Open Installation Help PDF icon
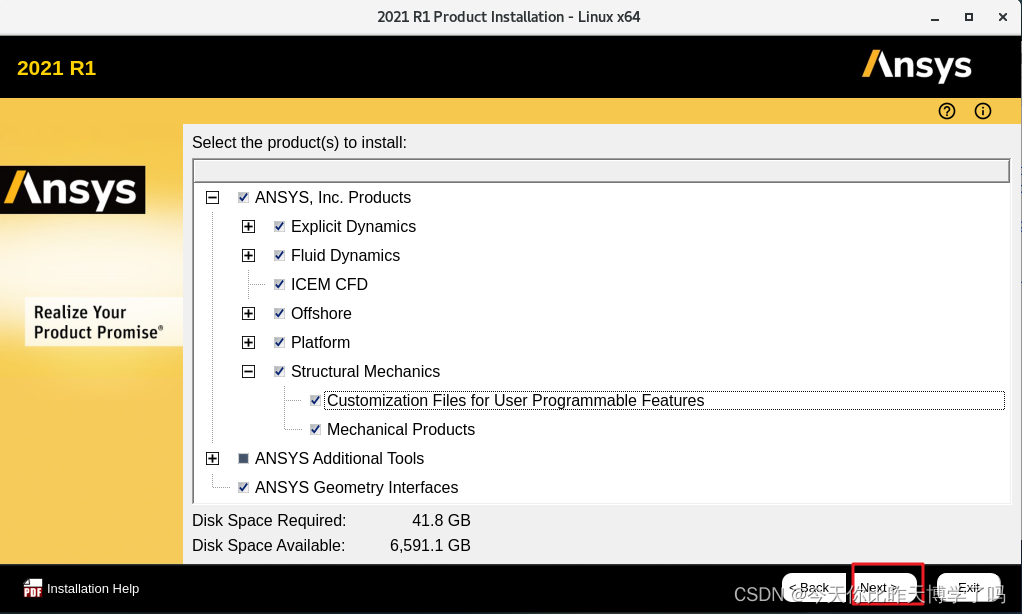Image resolution: width=1022 pixels, height=614 pixels. click(x=33, y=588)
